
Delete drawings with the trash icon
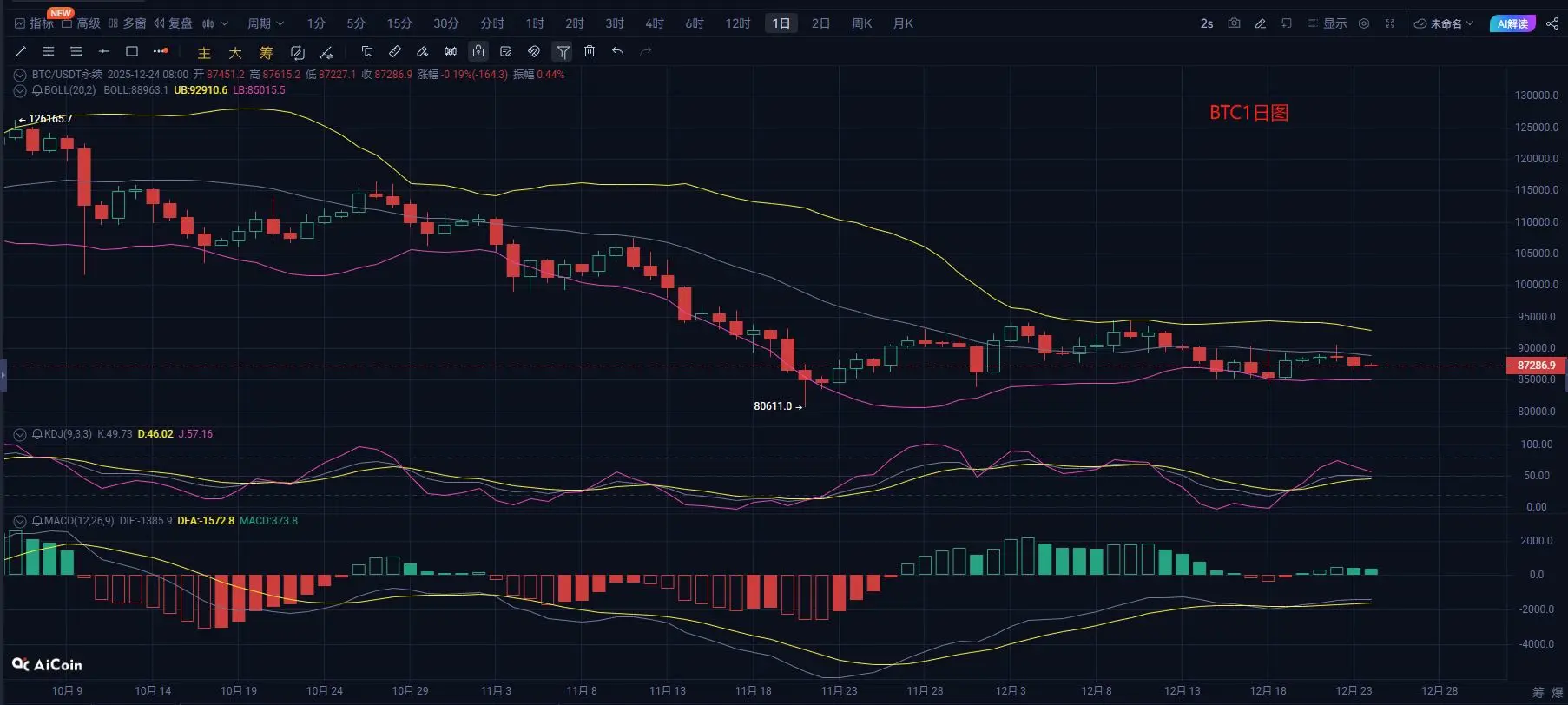coord(590,52)
